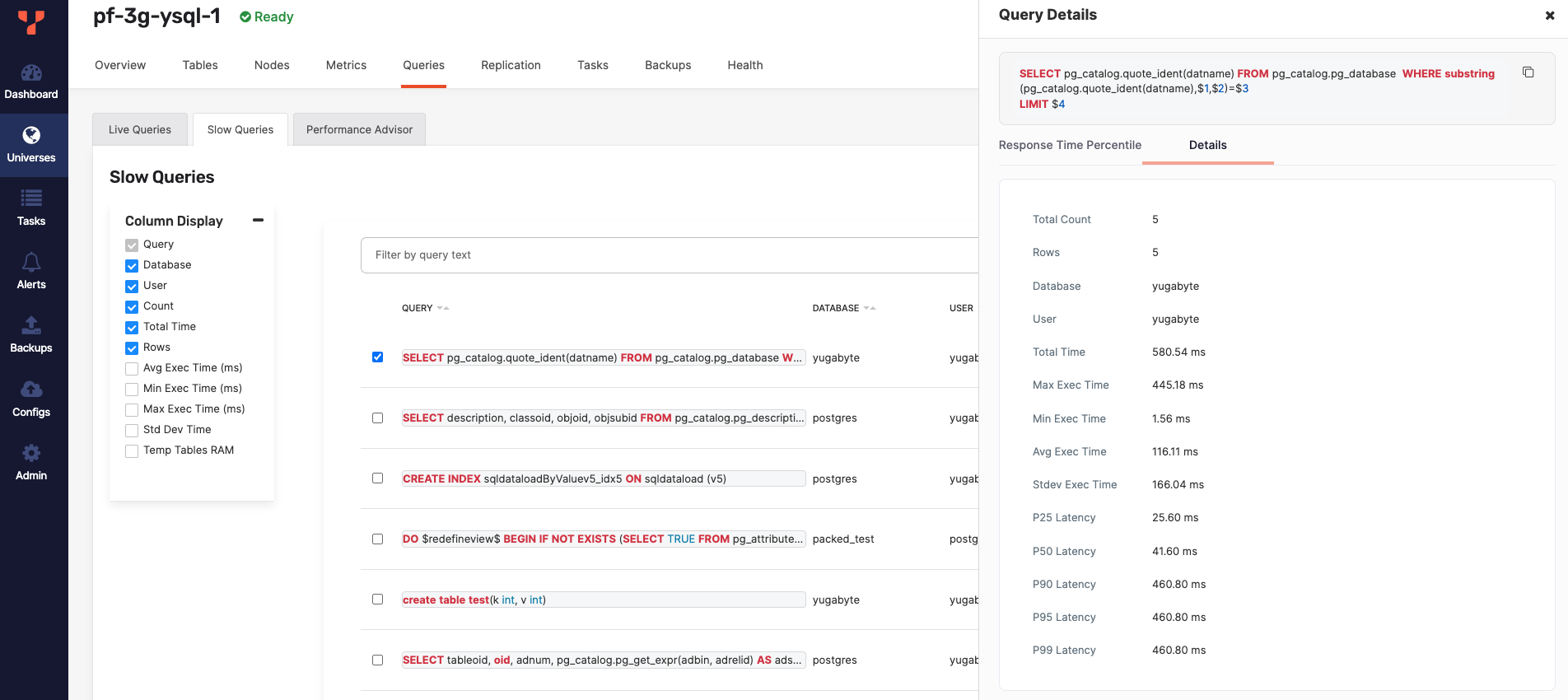Image resolution: width=1568 pixels, height=700 pixels.
Task: Enable the Avg Exec Time (ms) column
Action: click(x=132, y=369)
